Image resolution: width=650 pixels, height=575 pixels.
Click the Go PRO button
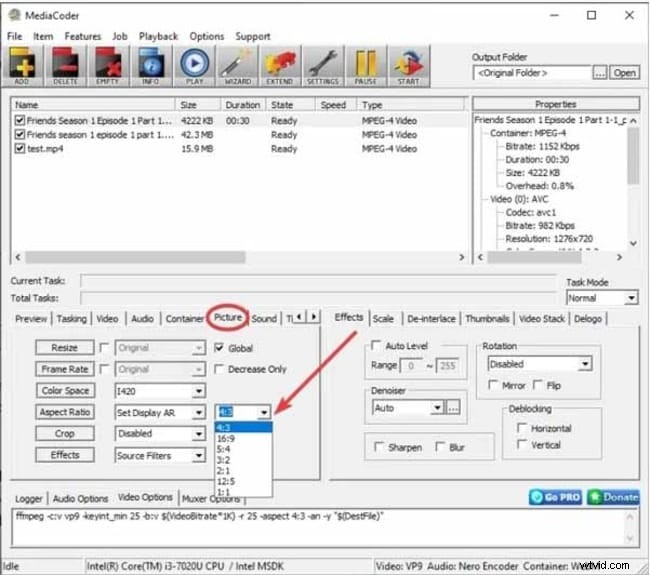click(x=555, y=497)
